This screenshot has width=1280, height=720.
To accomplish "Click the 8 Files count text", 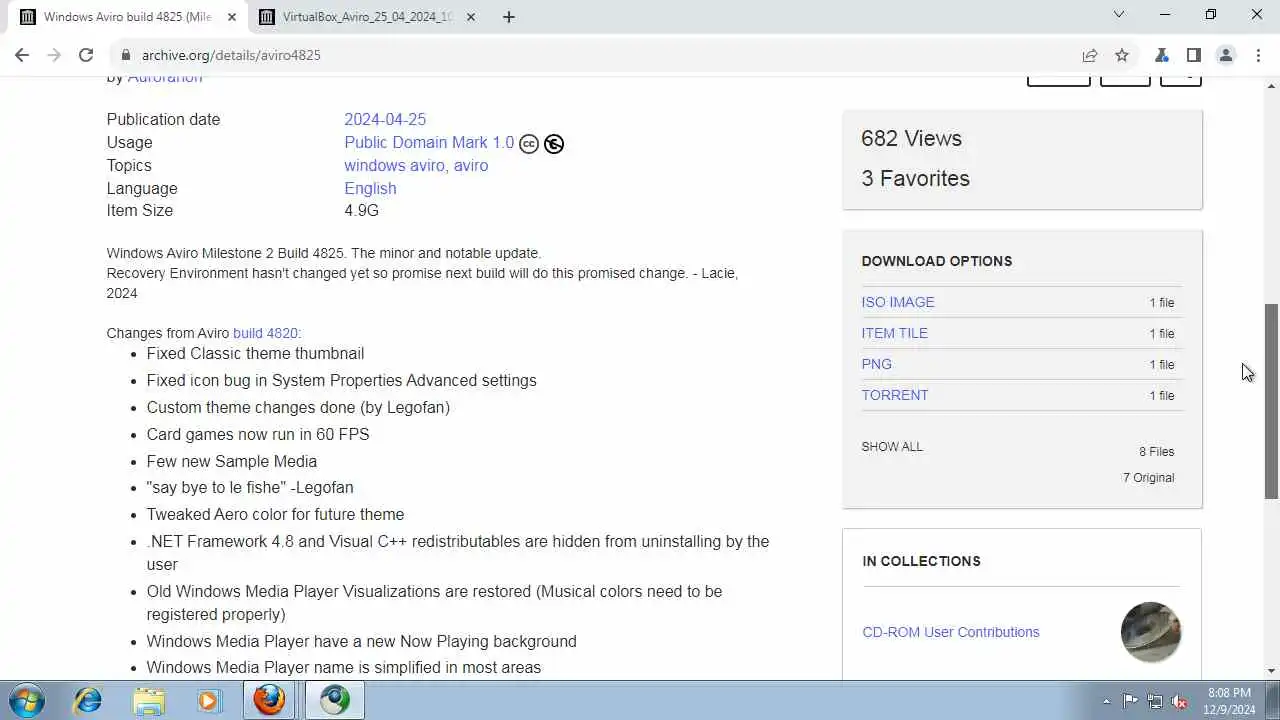I will (1156, 452).
